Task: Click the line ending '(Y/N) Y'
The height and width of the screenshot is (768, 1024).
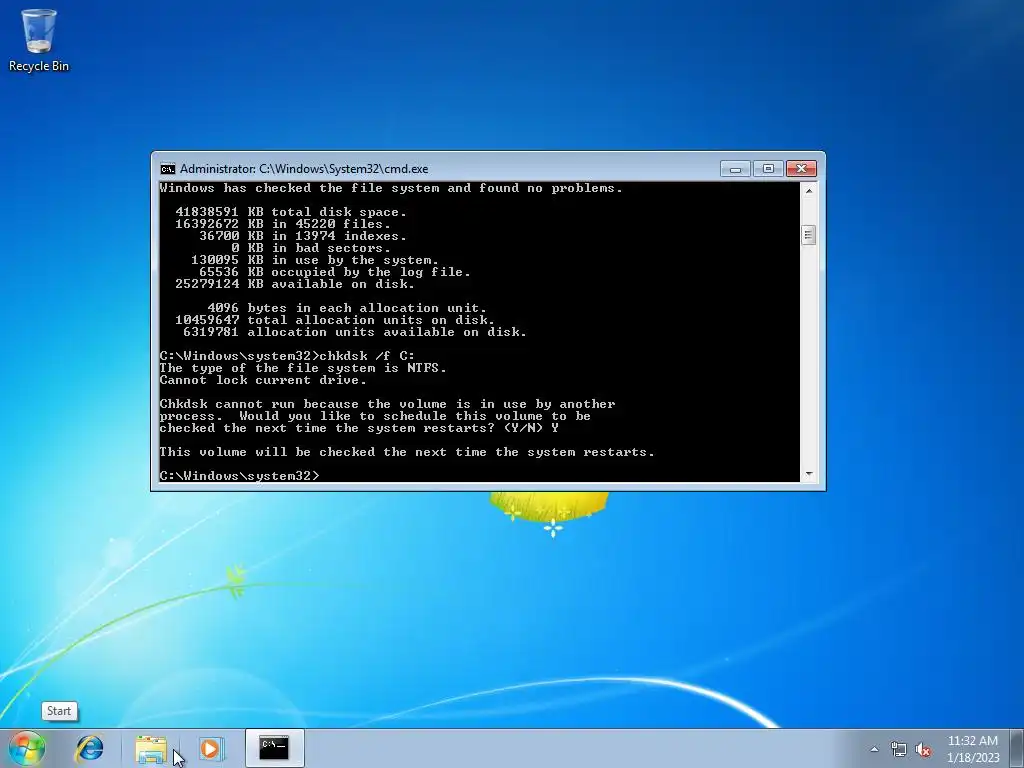Action: point(359,428)
